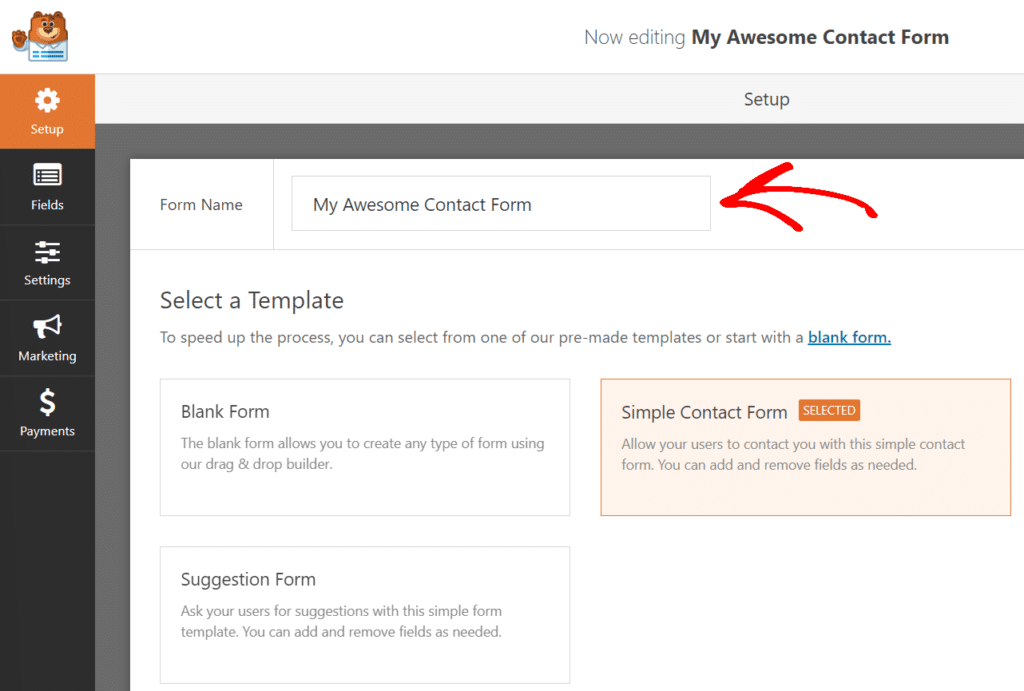
Task: Pick the Suggestion Form template card
Action: [364, 615]
